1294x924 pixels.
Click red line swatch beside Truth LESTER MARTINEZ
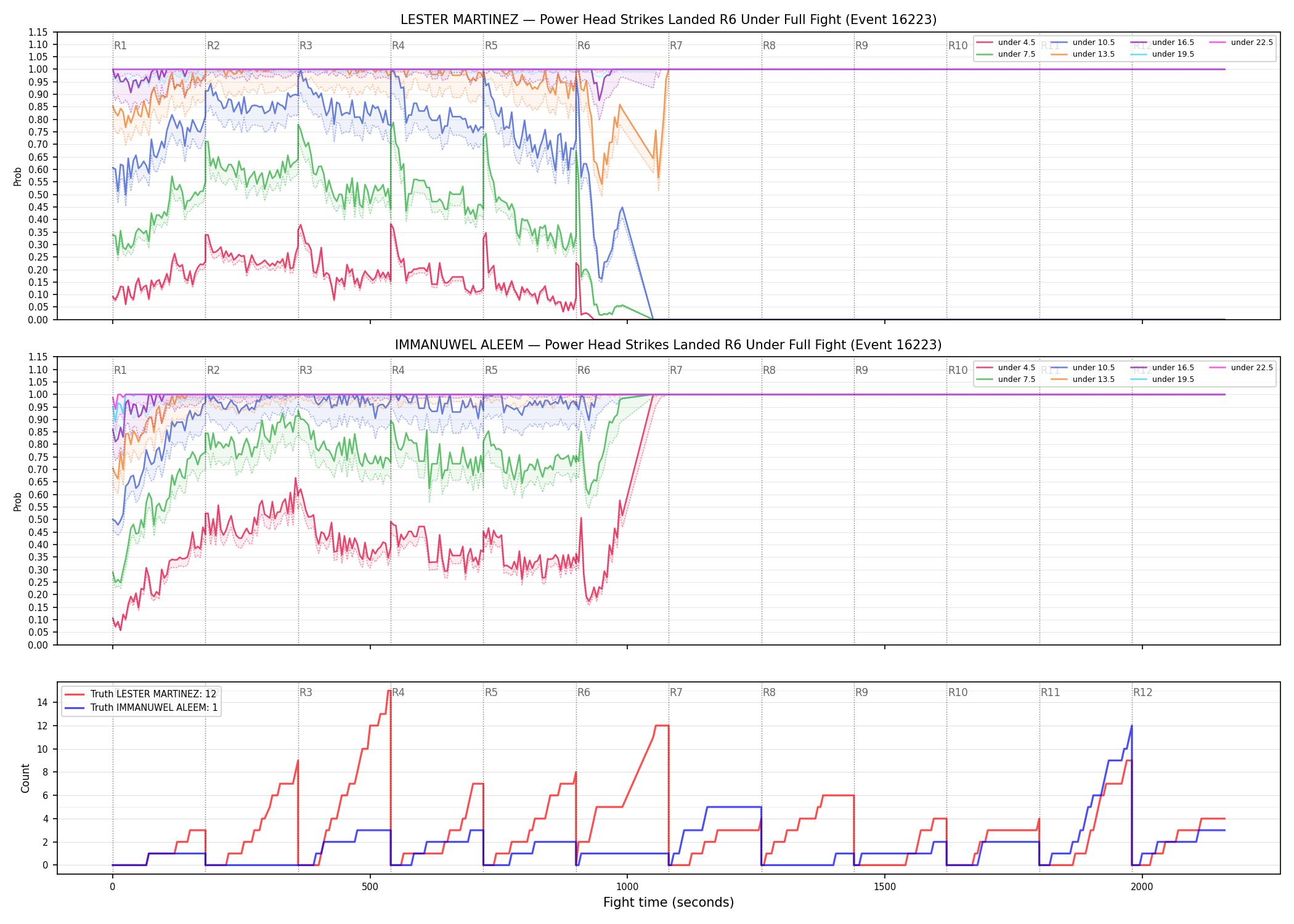(x=74, y=694)
